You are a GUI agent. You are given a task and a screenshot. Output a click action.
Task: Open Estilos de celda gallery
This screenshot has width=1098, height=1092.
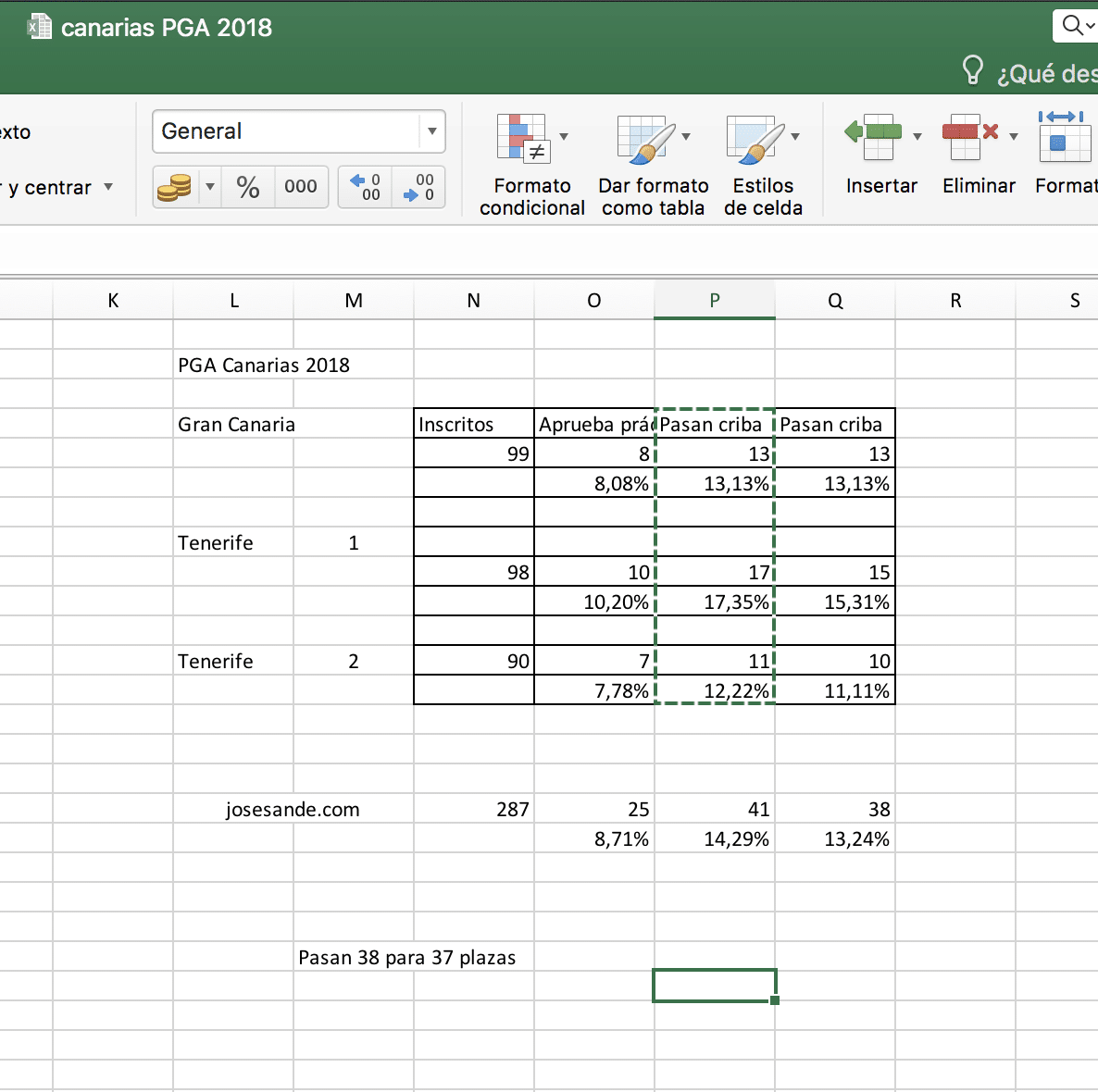[755, 139]
